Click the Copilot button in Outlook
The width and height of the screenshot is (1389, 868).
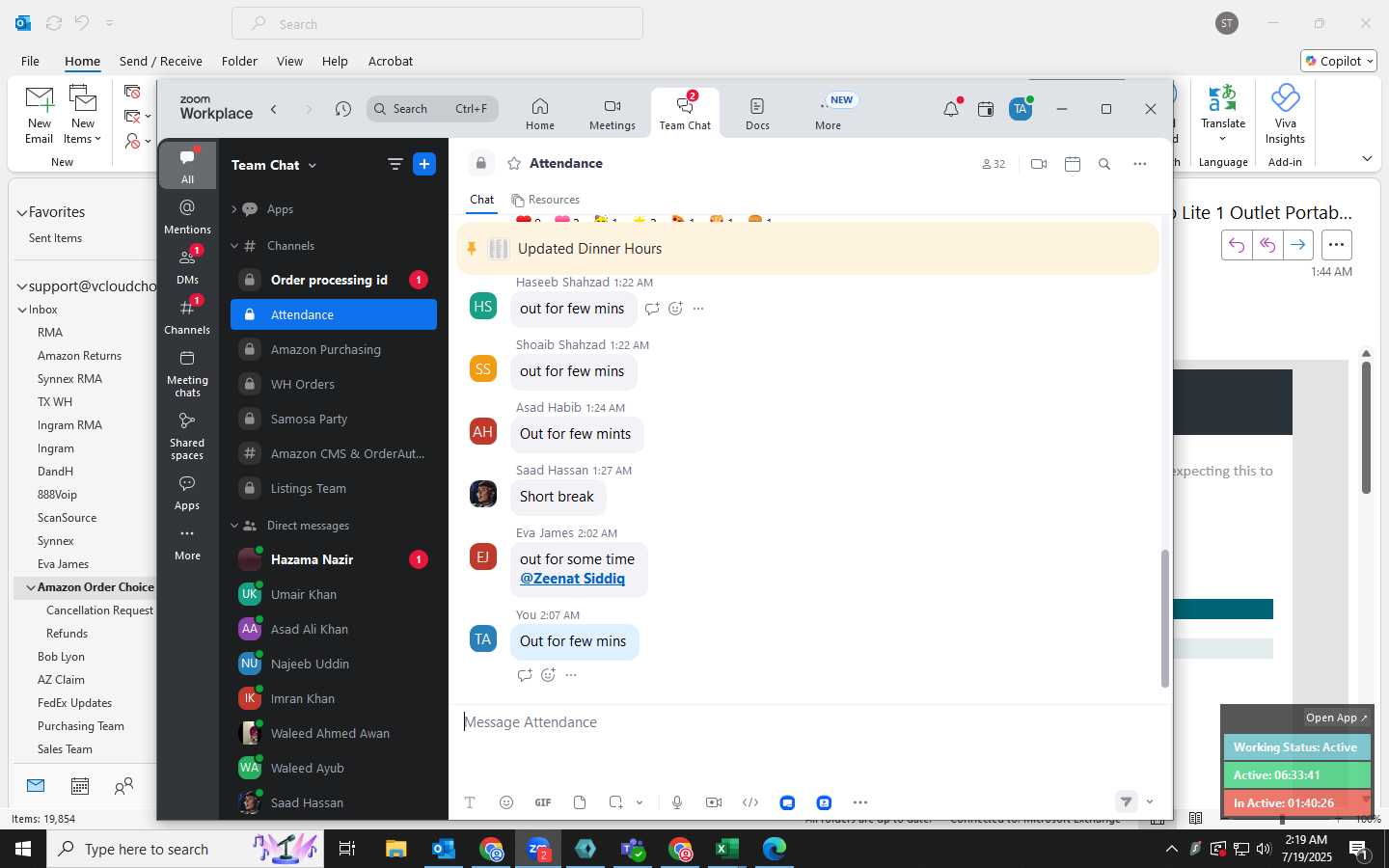pos(1339,61)
